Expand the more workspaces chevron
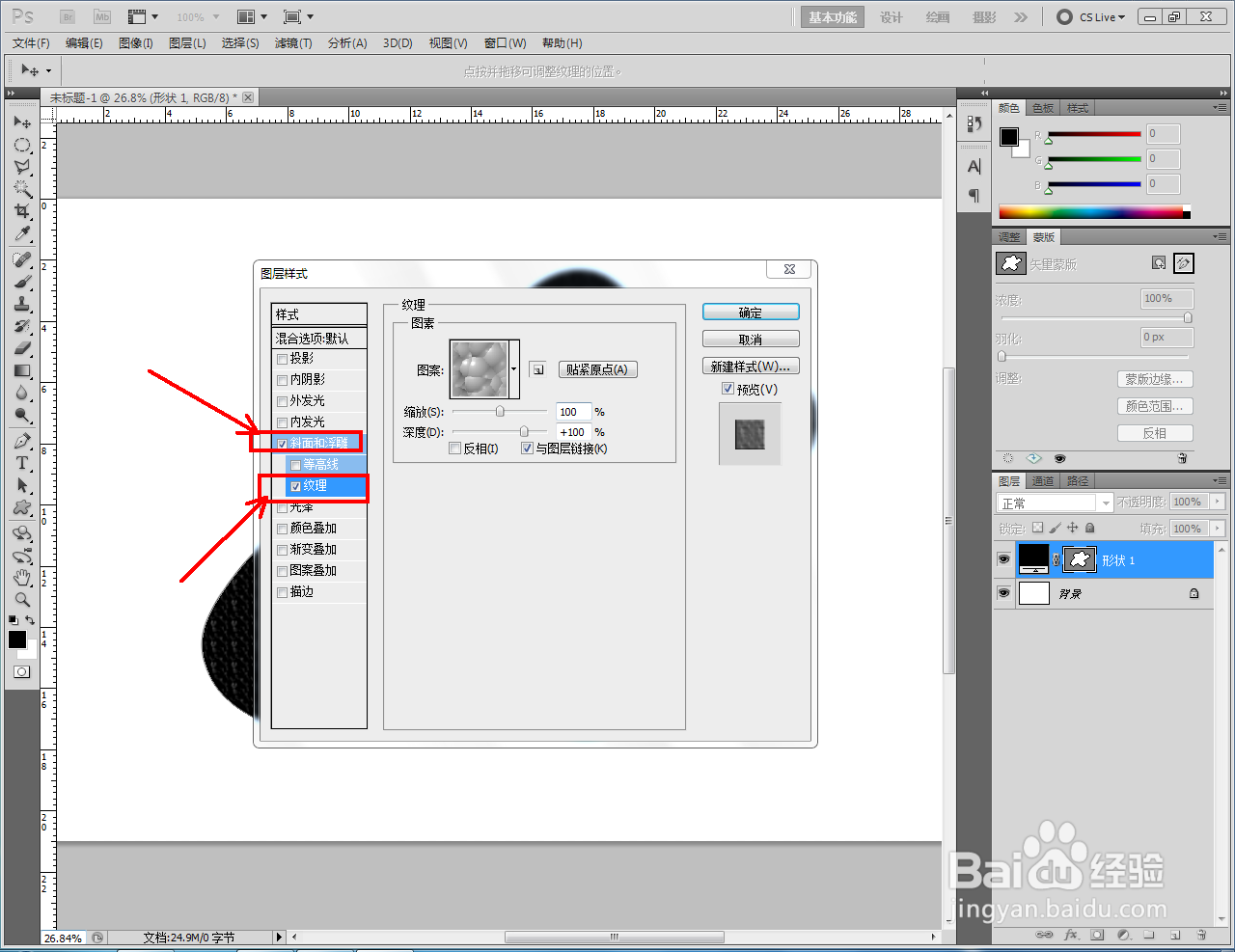 click(1021, 17)
